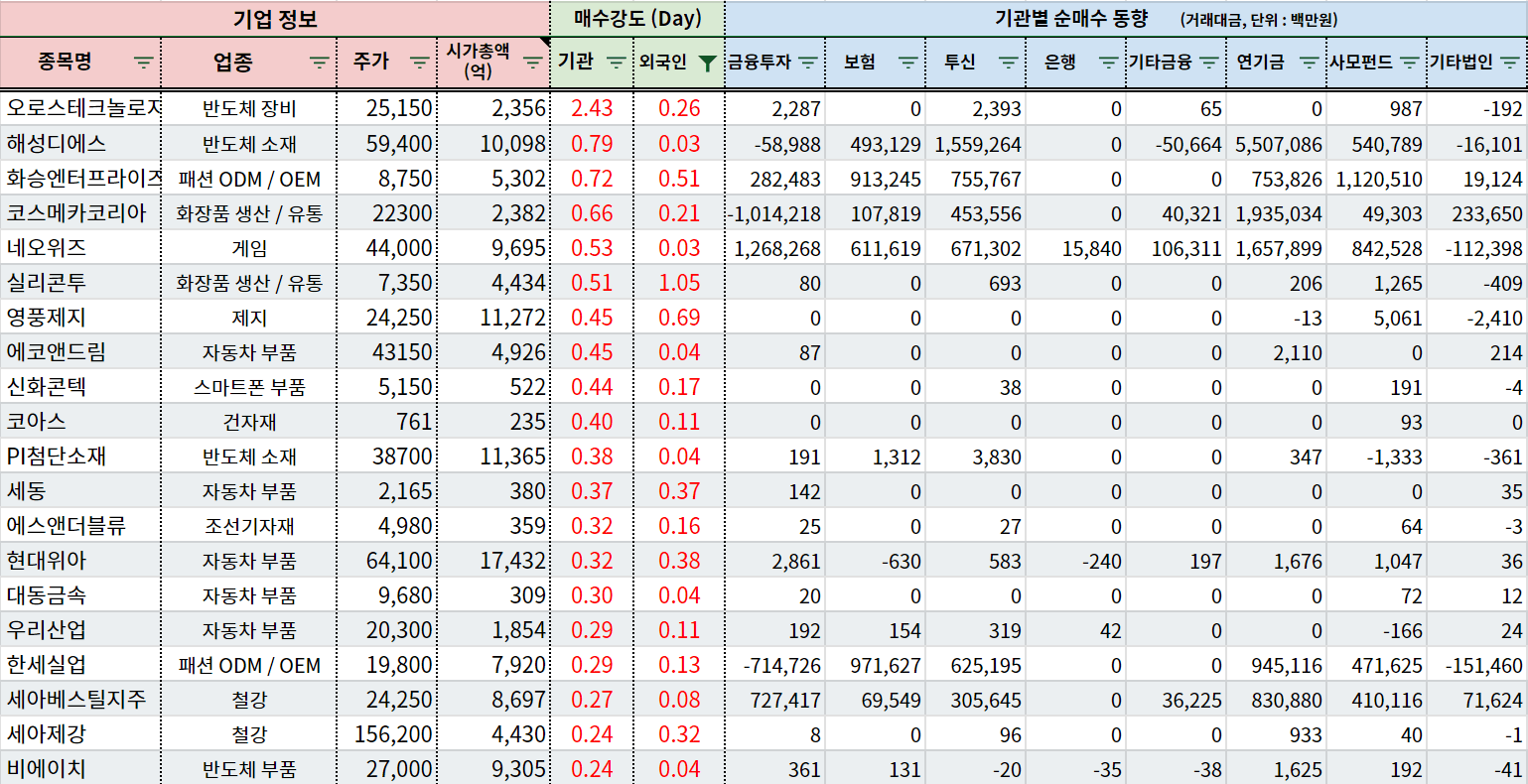Select the 매수강도 (Day) group header
The image size is (1528, 784).
(637, 19)
